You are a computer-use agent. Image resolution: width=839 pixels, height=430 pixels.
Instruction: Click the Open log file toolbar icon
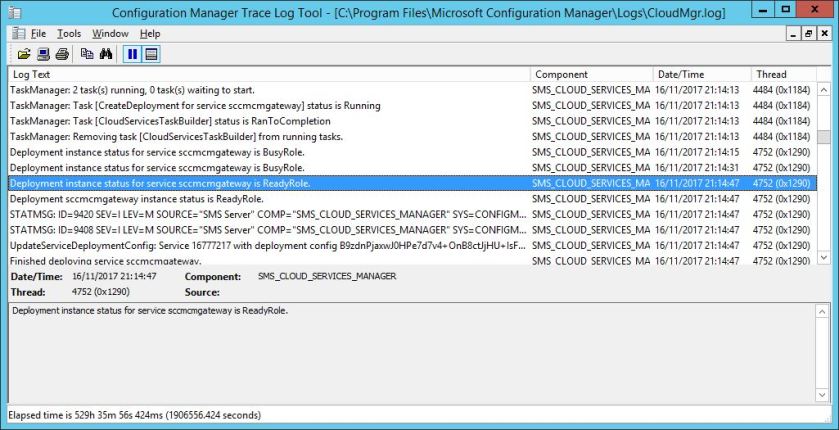point(24,54)
